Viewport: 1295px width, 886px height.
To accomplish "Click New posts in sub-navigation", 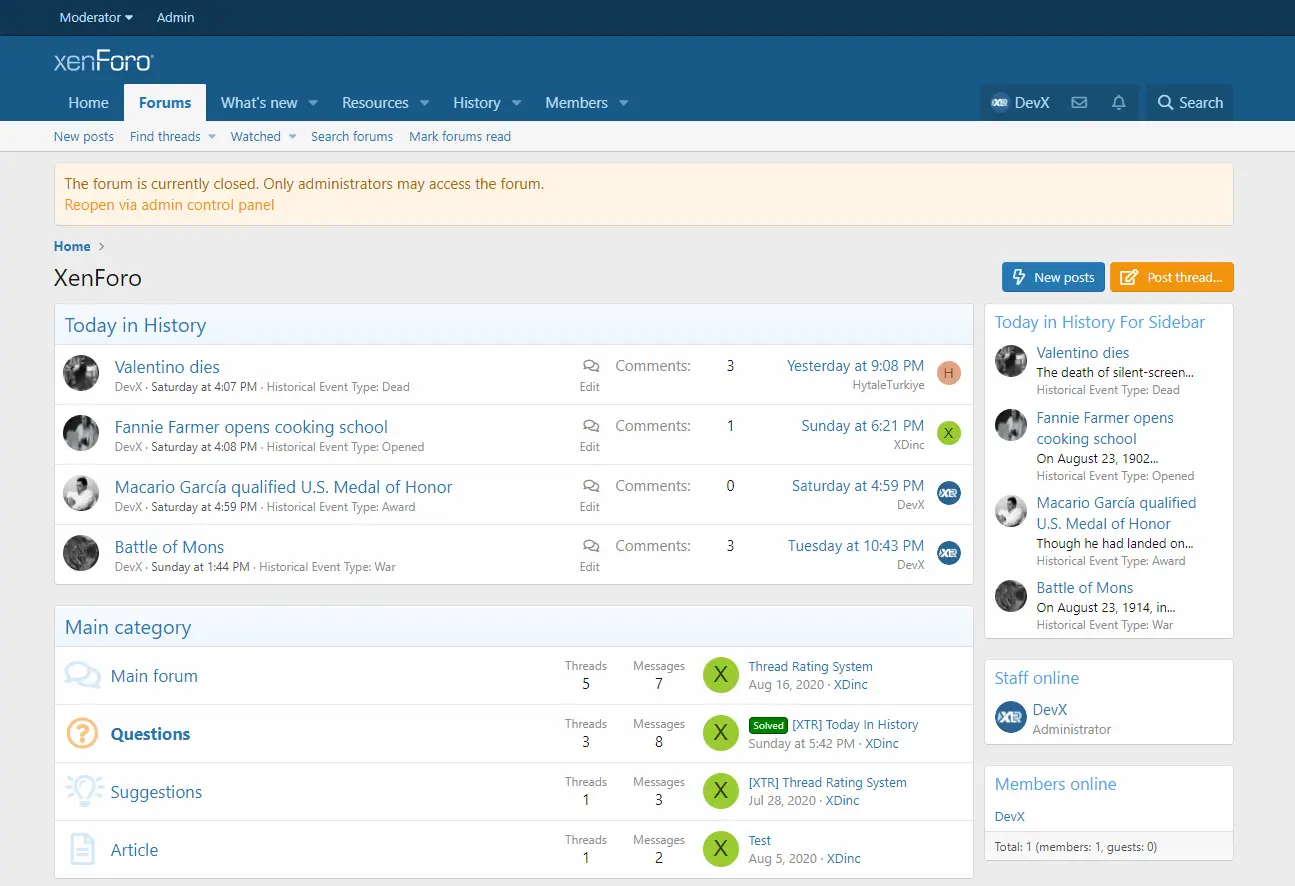I will tap(84, 137).
